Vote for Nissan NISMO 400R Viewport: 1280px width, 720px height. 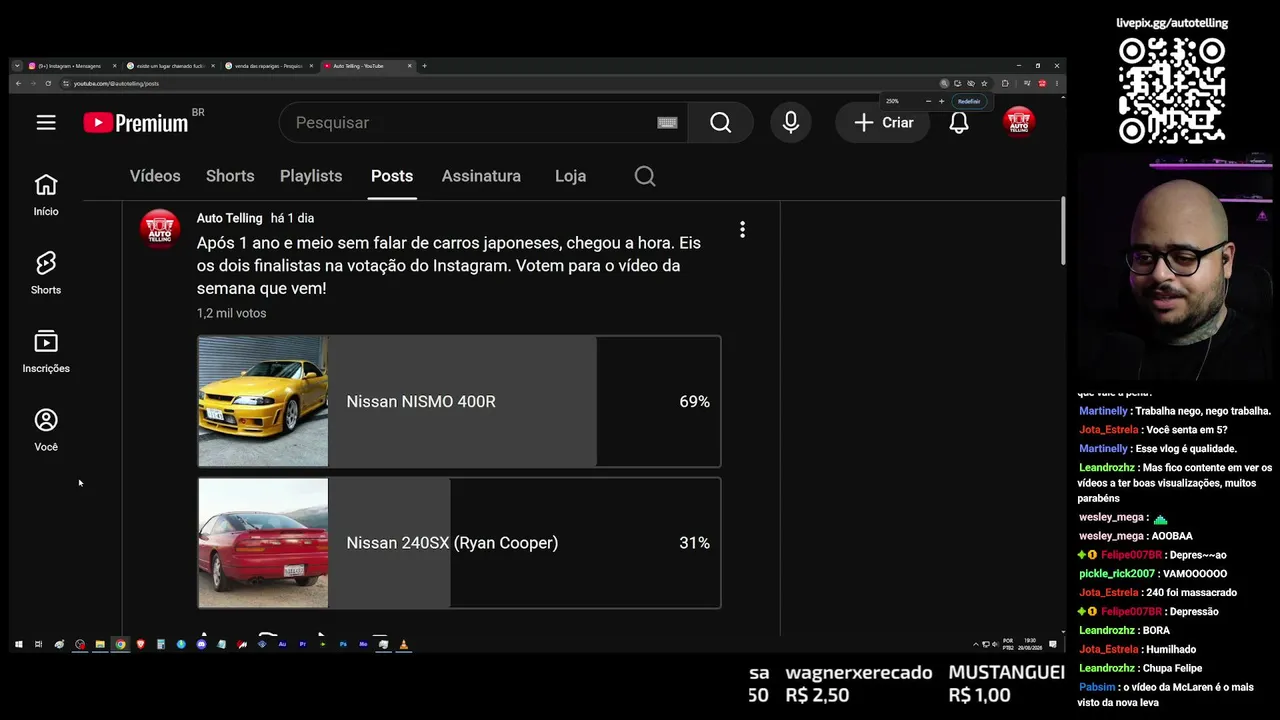point(459,401)
